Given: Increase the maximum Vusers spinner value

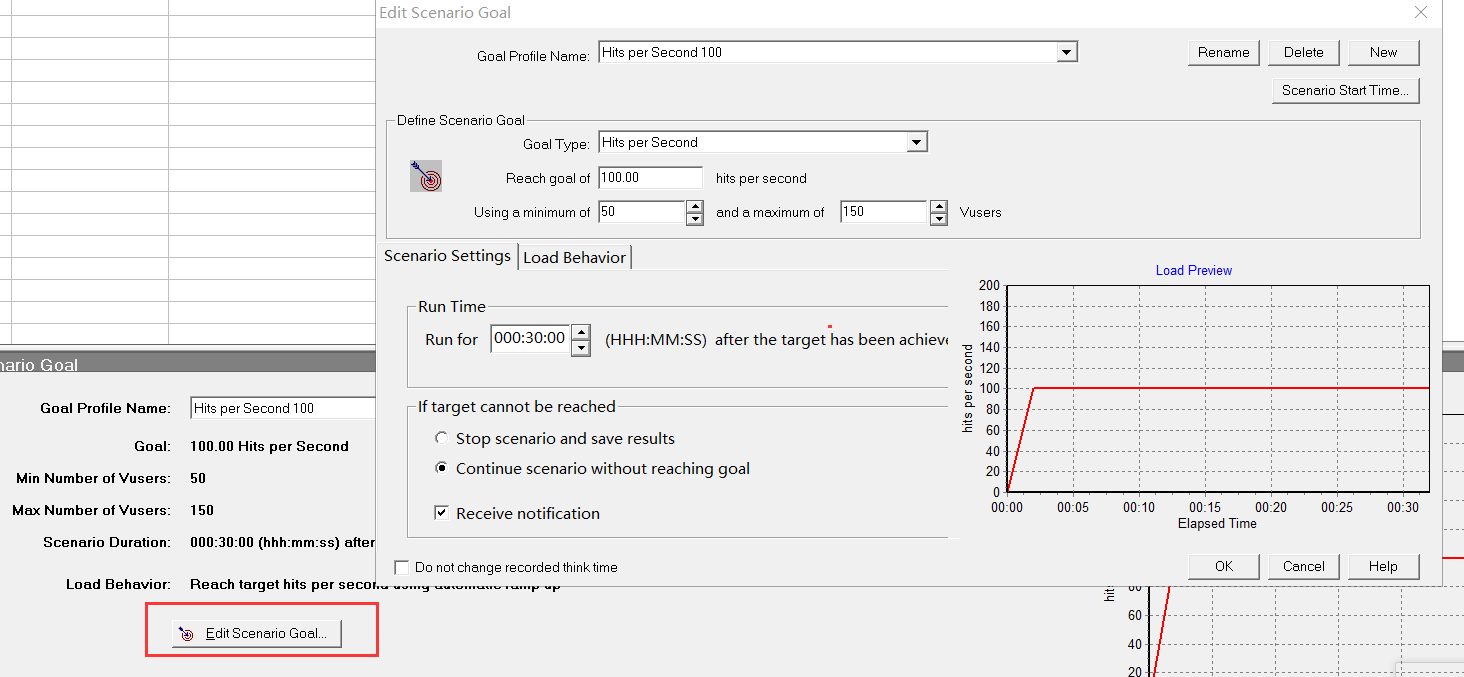Looking at the screenshot, I should pos(938,206).
